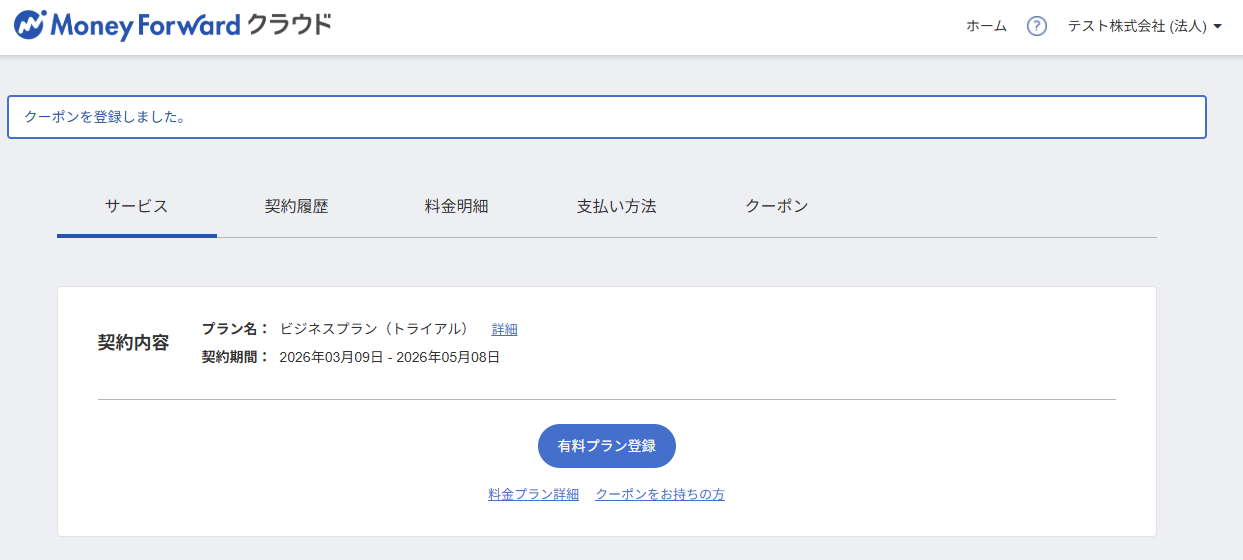The image size is (1243, 560).
Task: Select the サービス tab
Action: (x=136, y=207)
